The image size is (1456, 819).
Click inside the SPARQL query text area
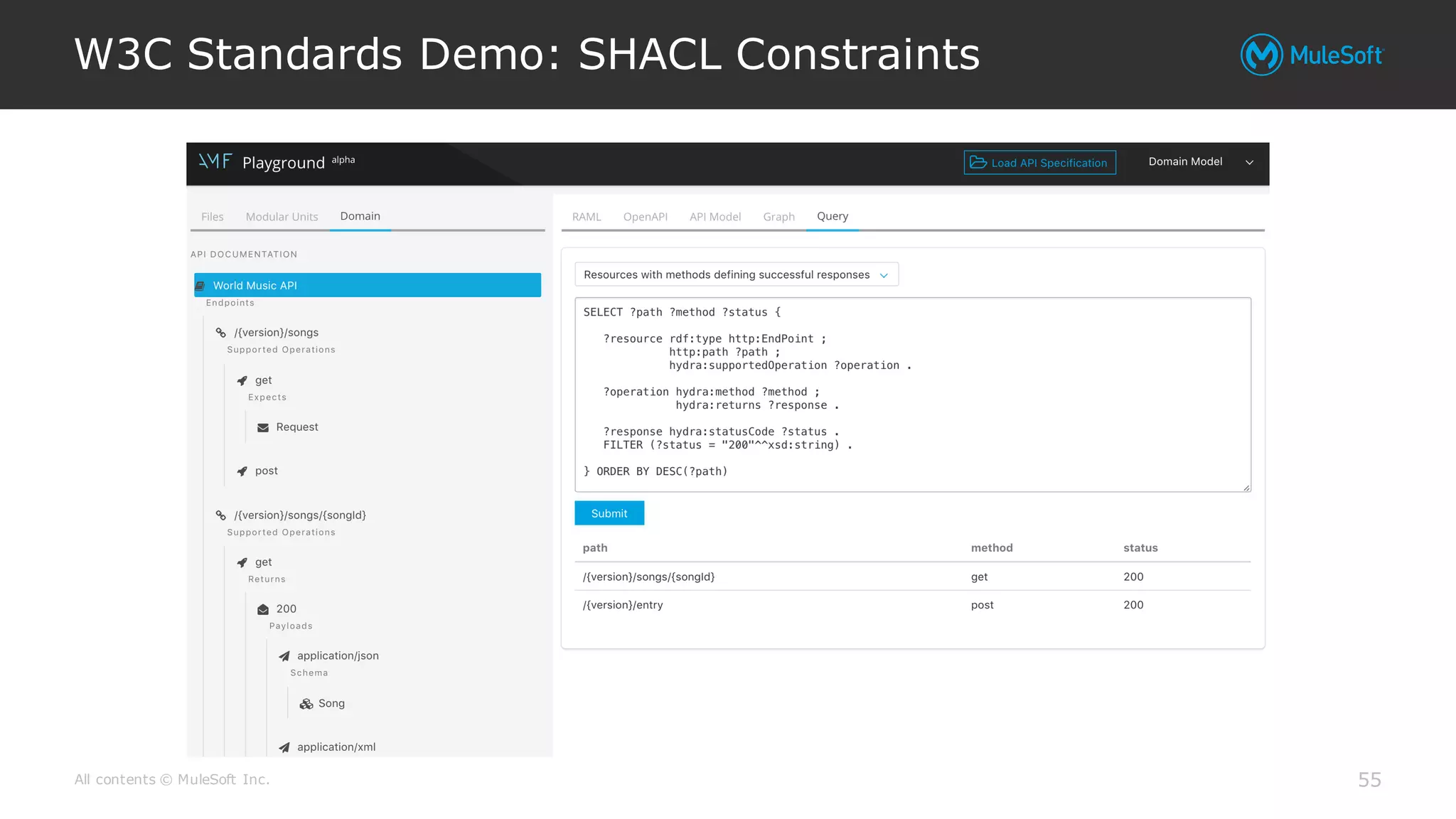[x=913, y=395]
